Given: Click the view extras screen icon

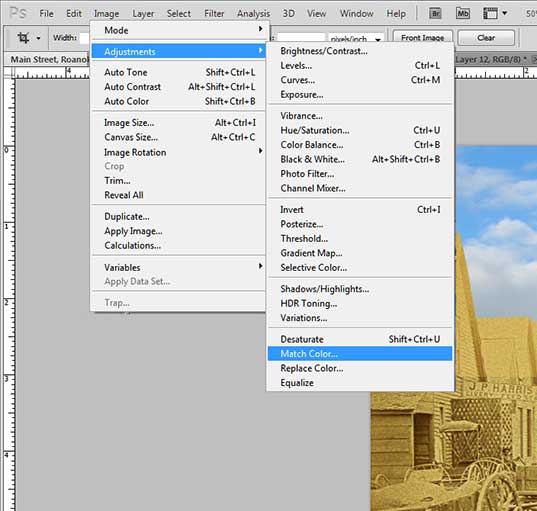Looking at the screenshot, I should tap(490, 14).
